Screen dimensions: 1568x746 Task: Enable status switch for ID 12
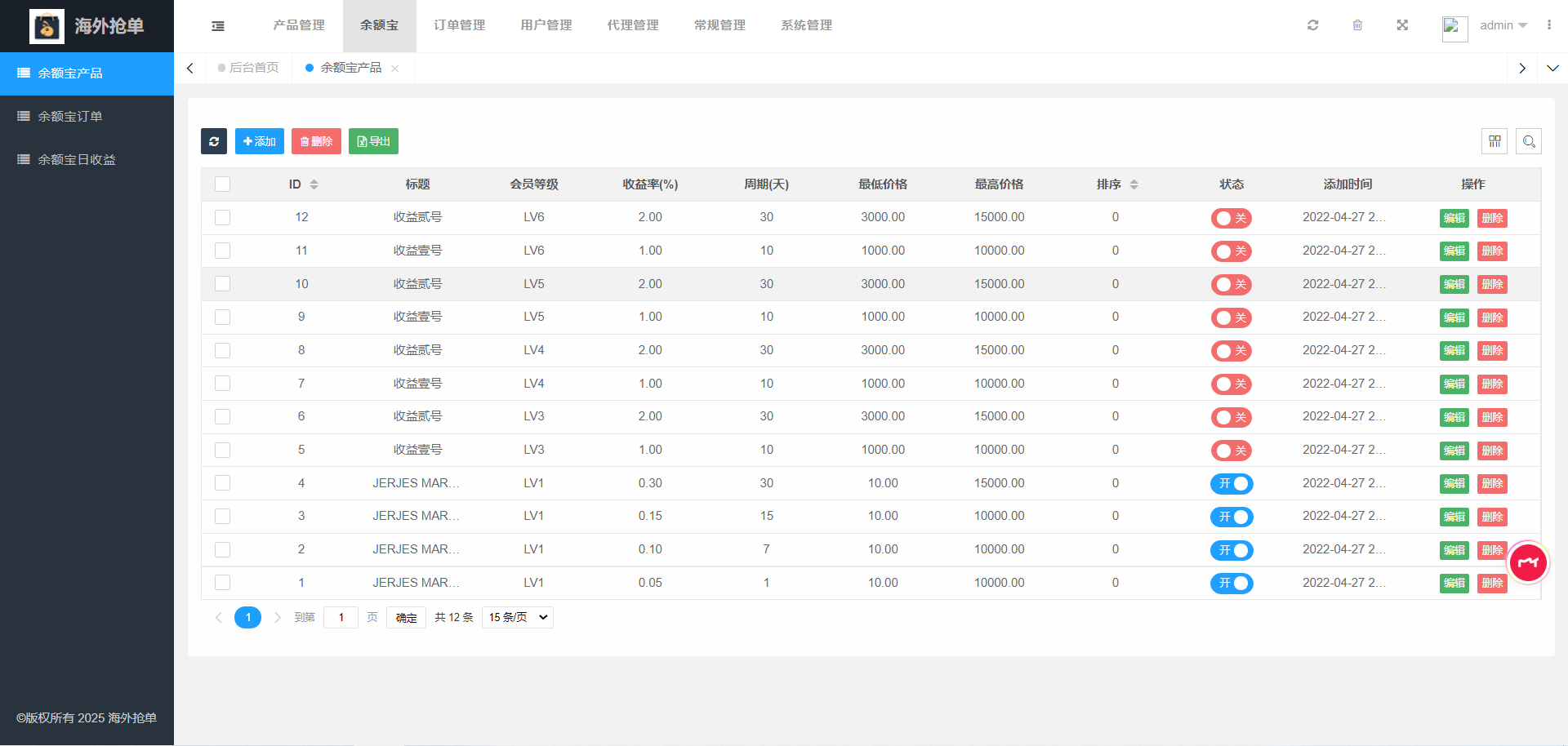click(1231, 218)
